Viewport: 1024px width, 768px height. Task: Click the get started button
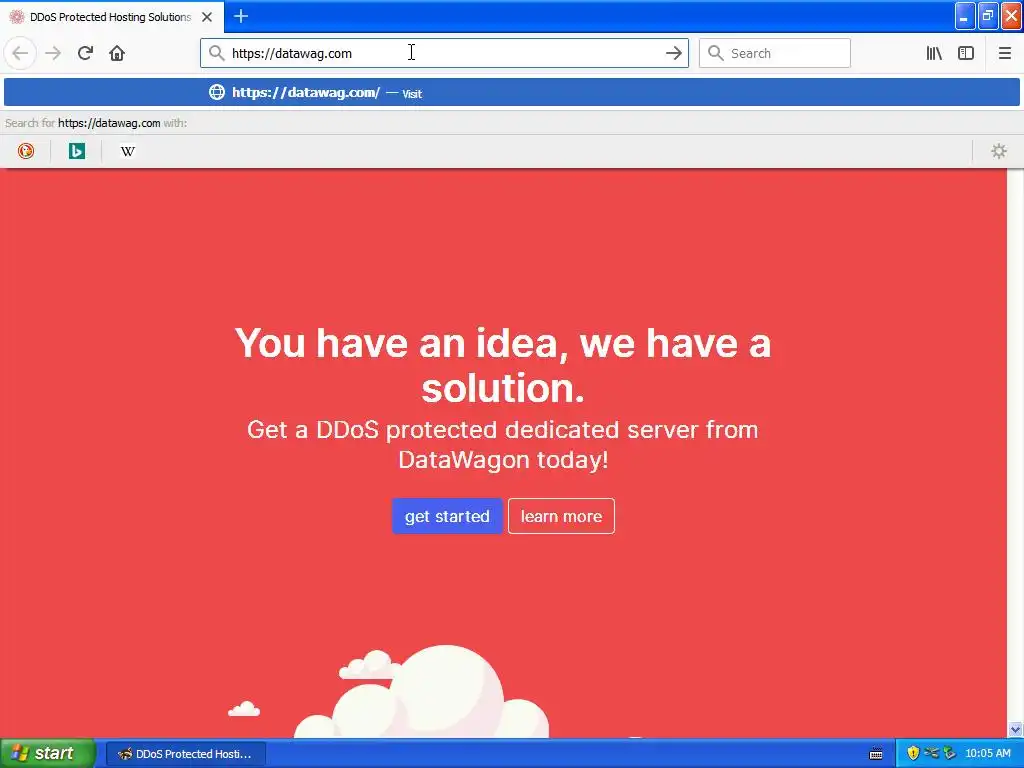pyautogui.click(x=447, y=516)
